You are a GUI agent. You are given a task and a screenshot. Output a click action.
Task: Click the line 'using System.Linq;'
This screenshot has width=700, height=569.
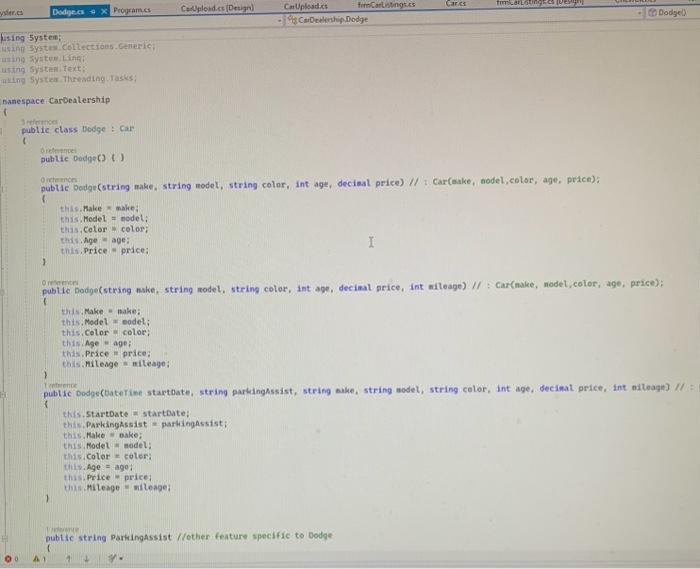(43, 58)
